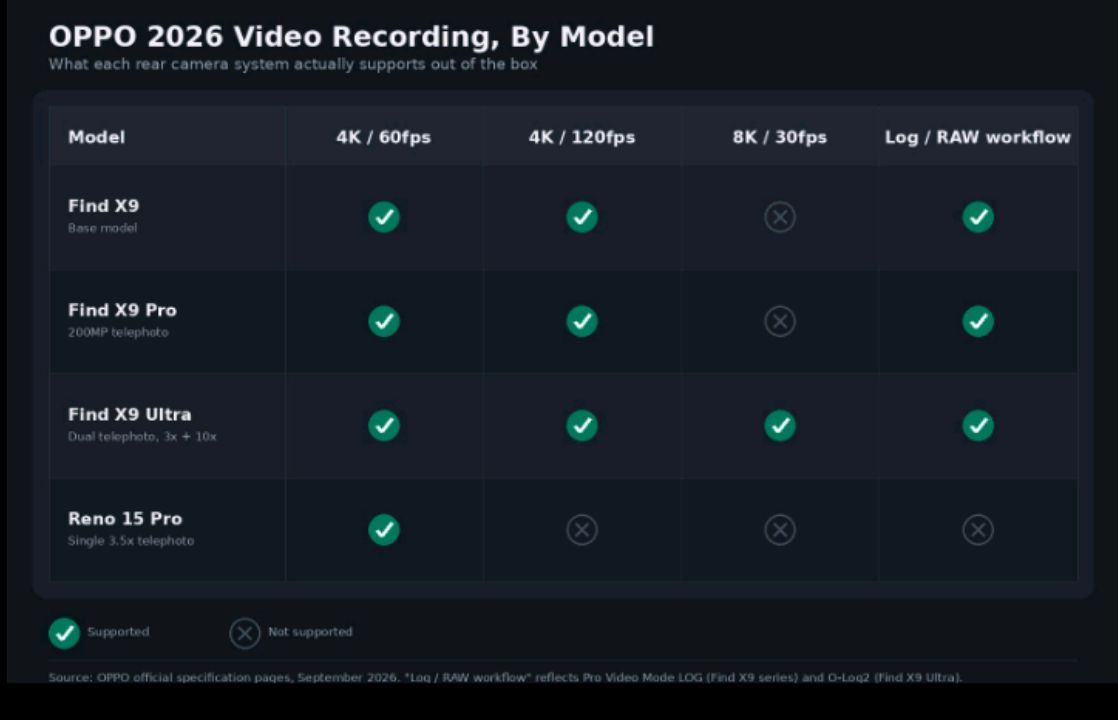This screenshot has height=720, width=1118.
Task: Click the Base model subtitle
Action: click(103, 228)
